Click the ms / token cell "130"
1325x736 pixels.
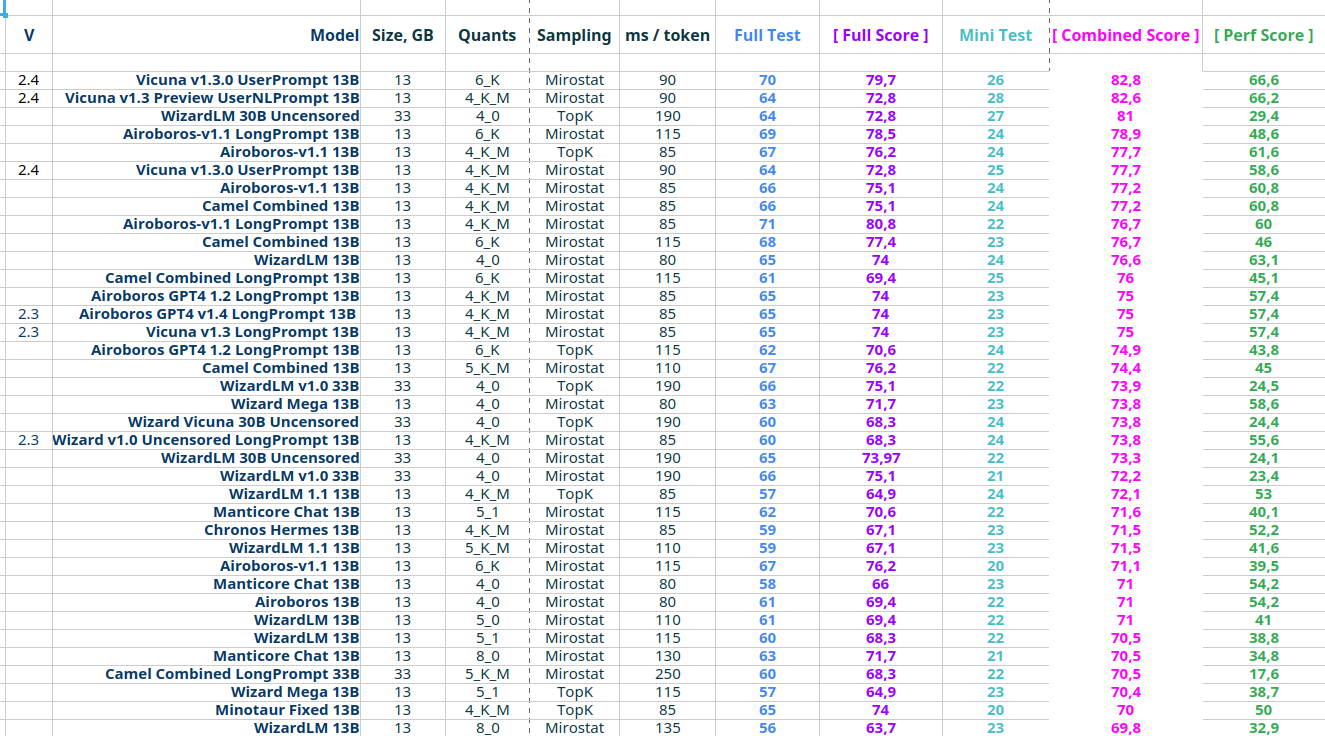668,656
